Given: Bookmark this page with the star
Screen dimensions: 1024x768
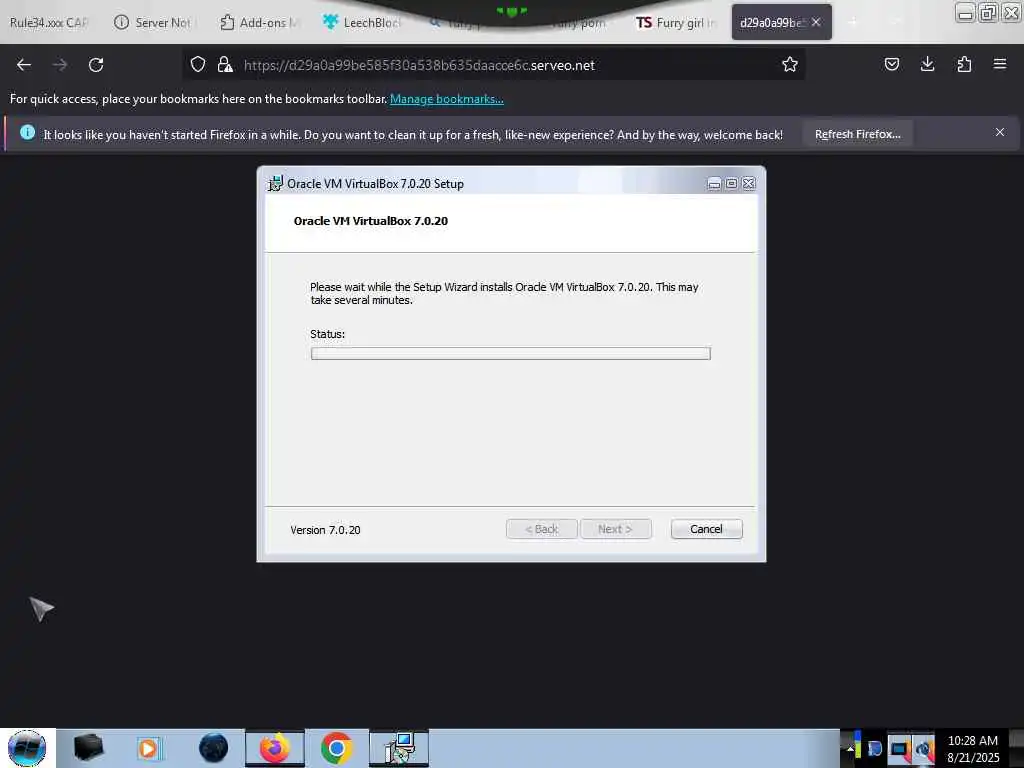Looking at the screenshot, I should coord(790,64).
